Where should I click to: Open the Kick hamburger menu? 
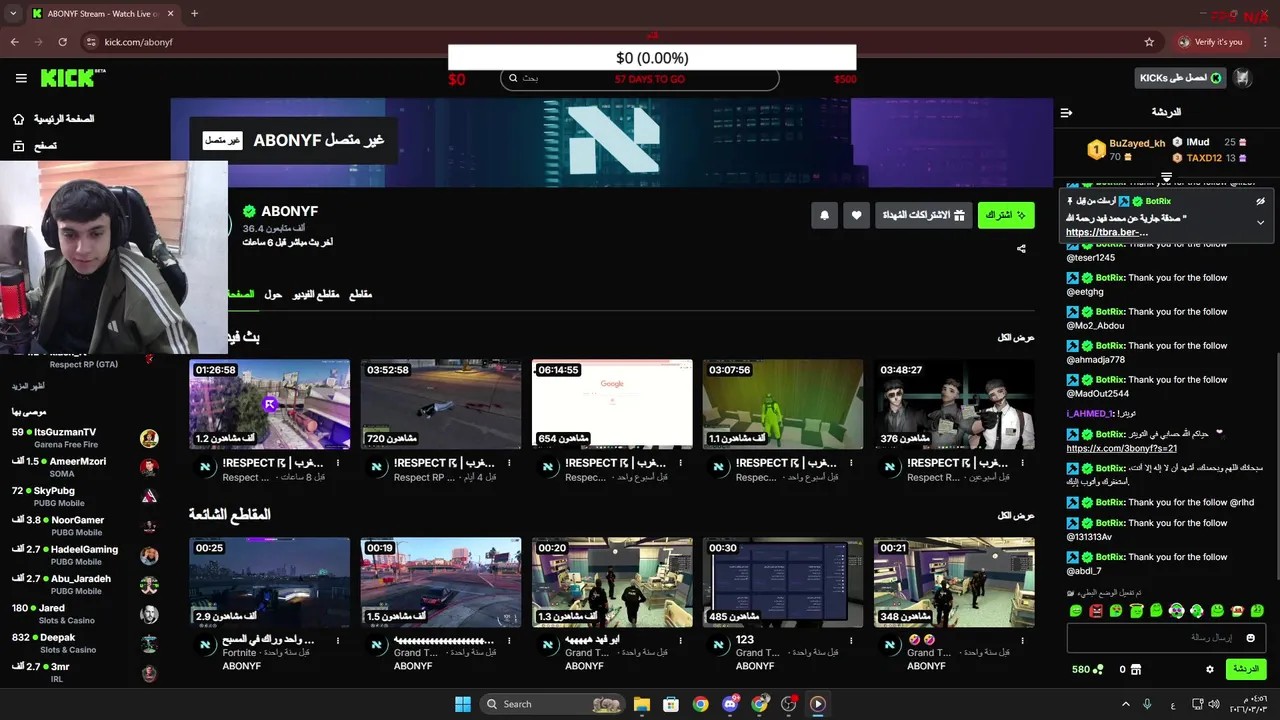click(21, 78)
